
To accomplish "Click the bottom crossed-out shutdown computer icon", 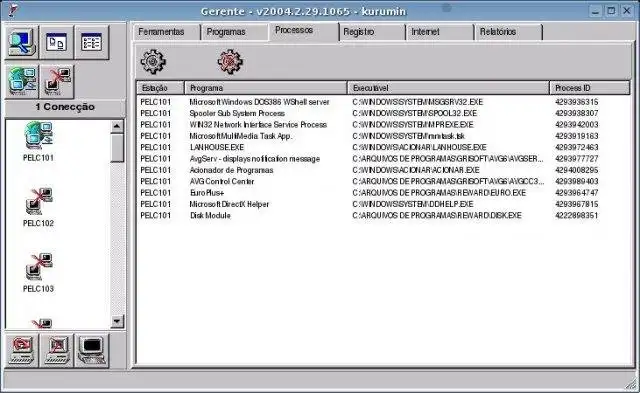I will [57, 351].
